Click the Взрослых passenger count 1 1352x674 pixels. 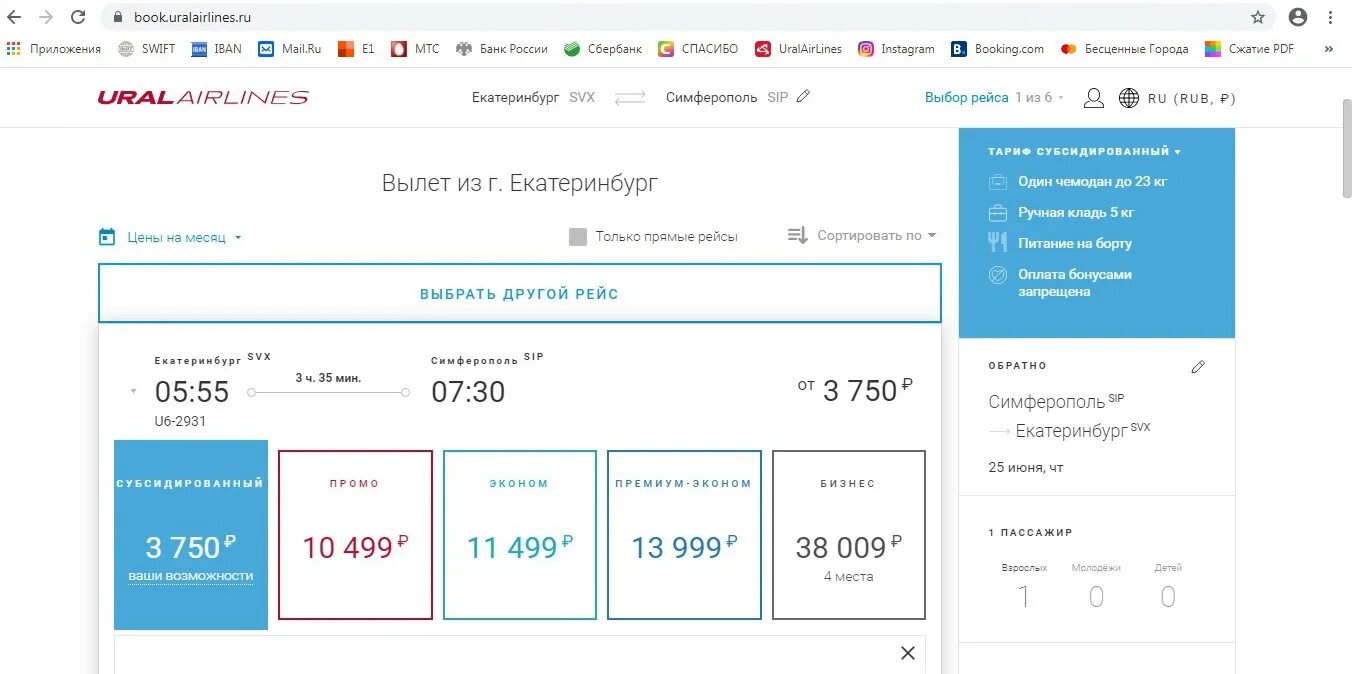(x=1023, y=598)
